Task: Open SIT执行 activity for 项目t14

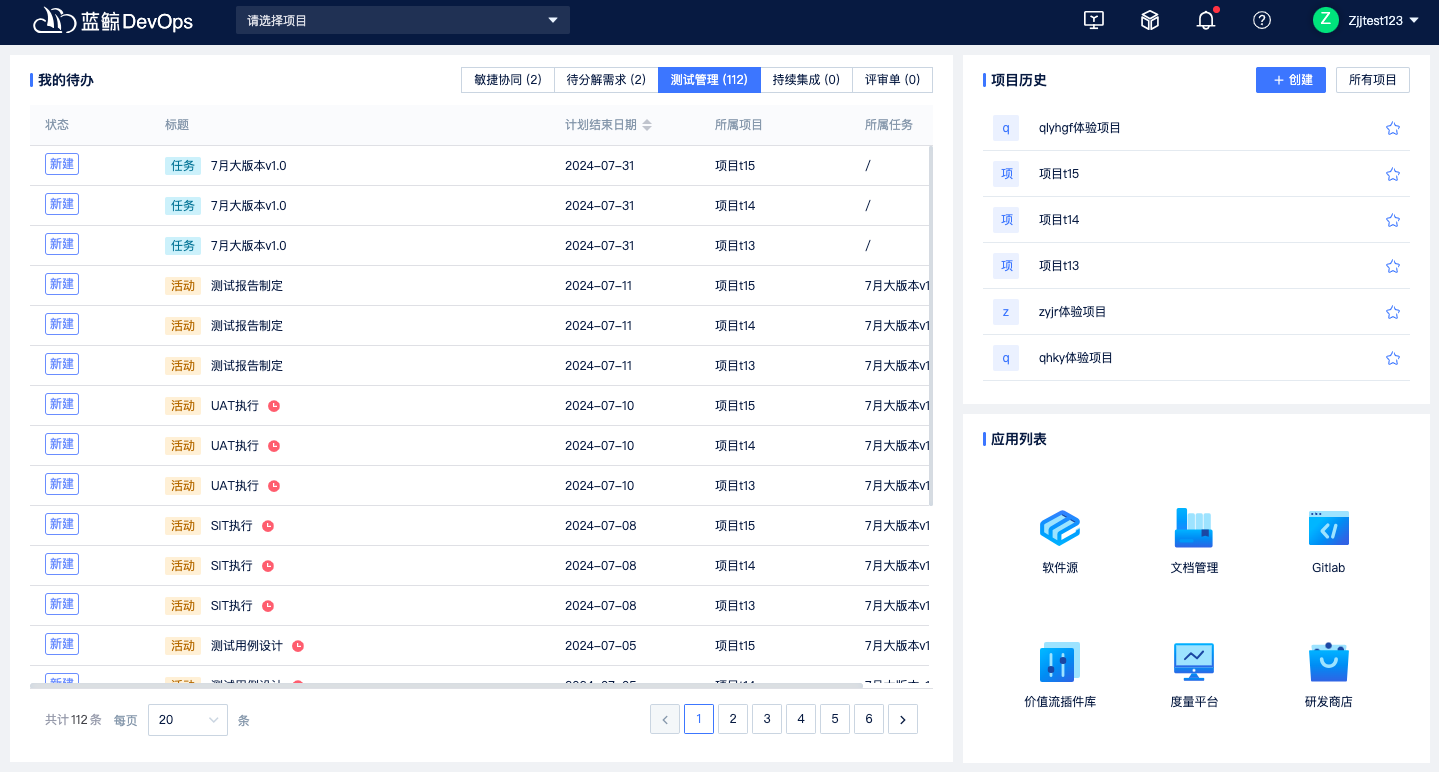Action: pos(232,566)
